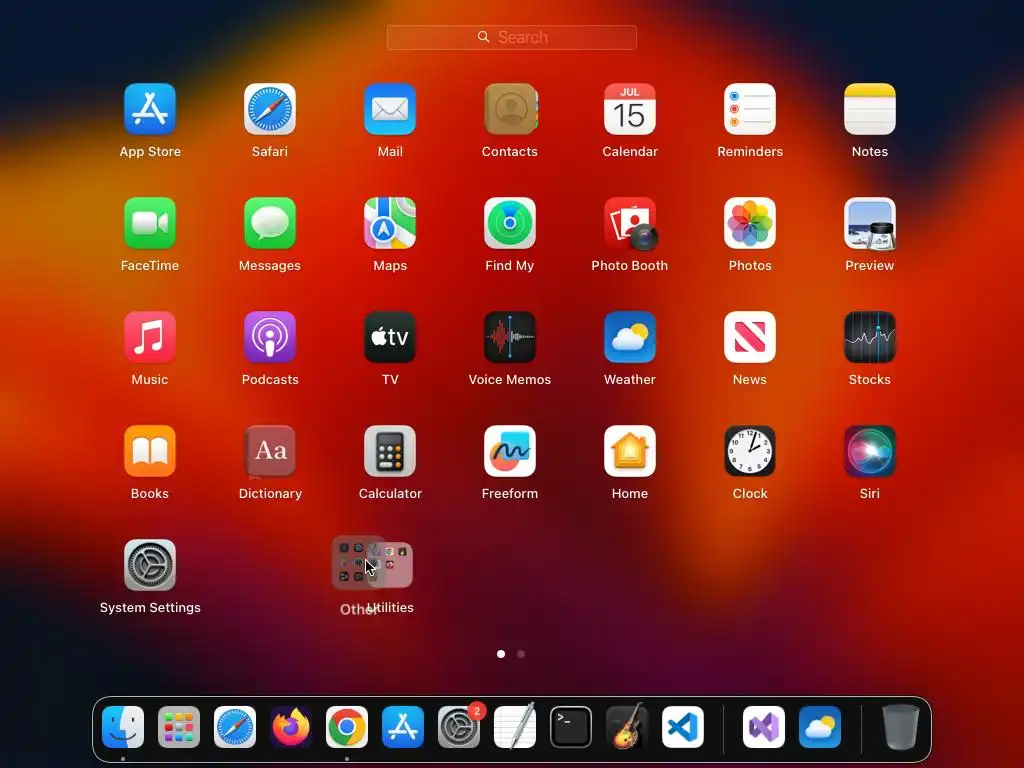Open Terminal in the Dock
Screen dimensions: 1024x768
tap(571, 727)
